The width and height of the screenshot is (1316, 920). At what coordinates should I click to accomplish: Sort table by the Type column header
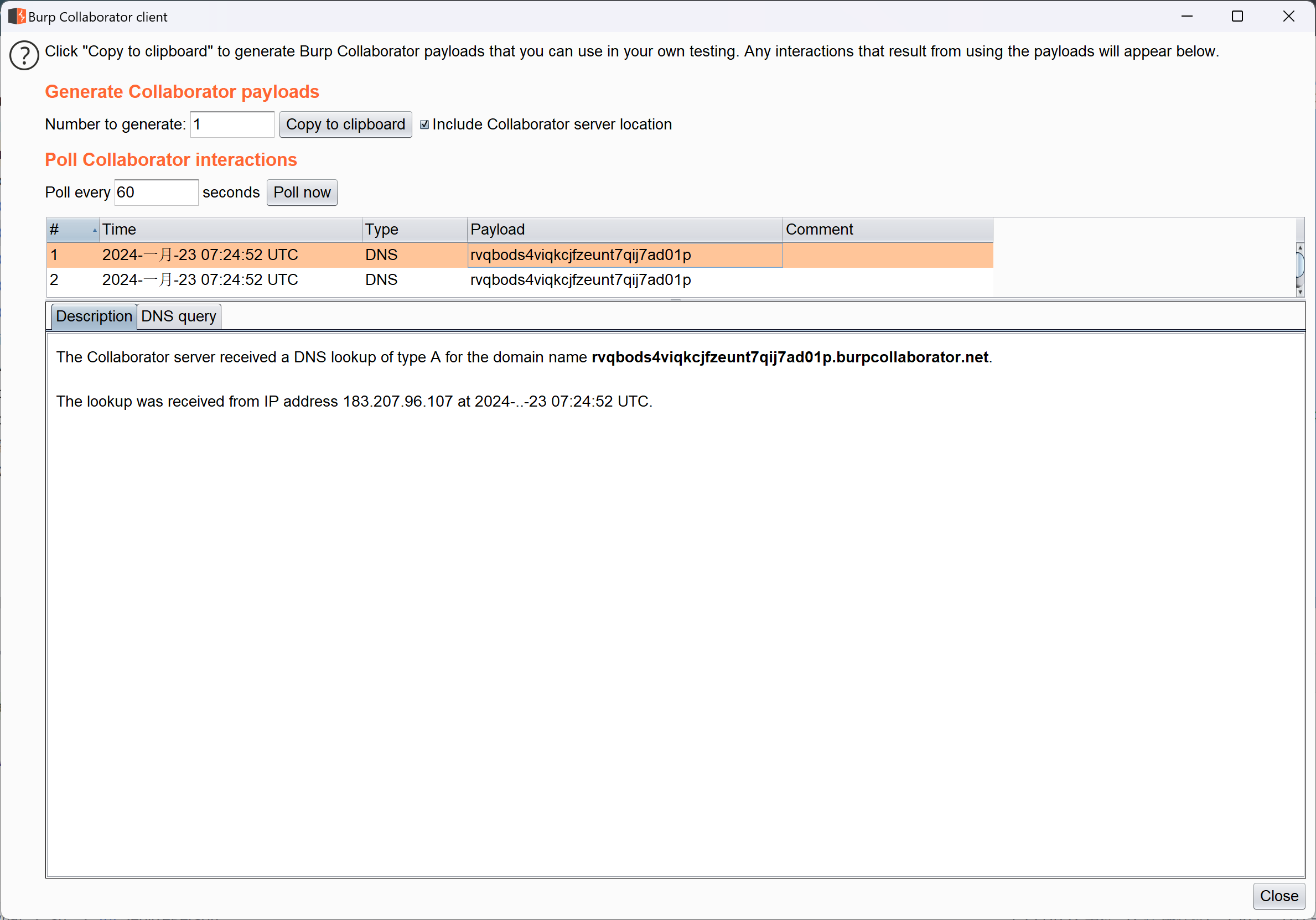click(415, 229)
